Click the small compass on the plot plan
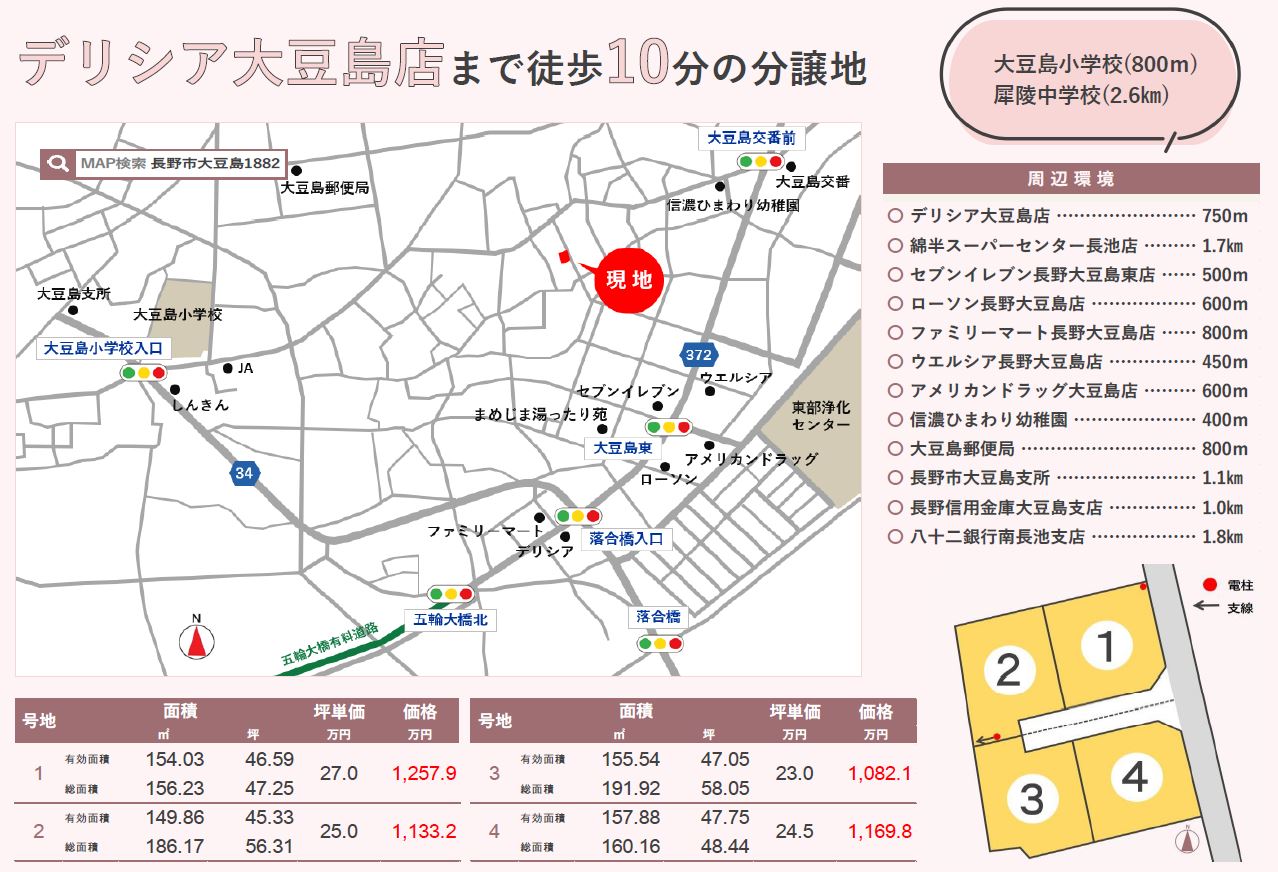Image resolution: width=1278 pixels, height=872 pixels. click(x=1187, y=840)
